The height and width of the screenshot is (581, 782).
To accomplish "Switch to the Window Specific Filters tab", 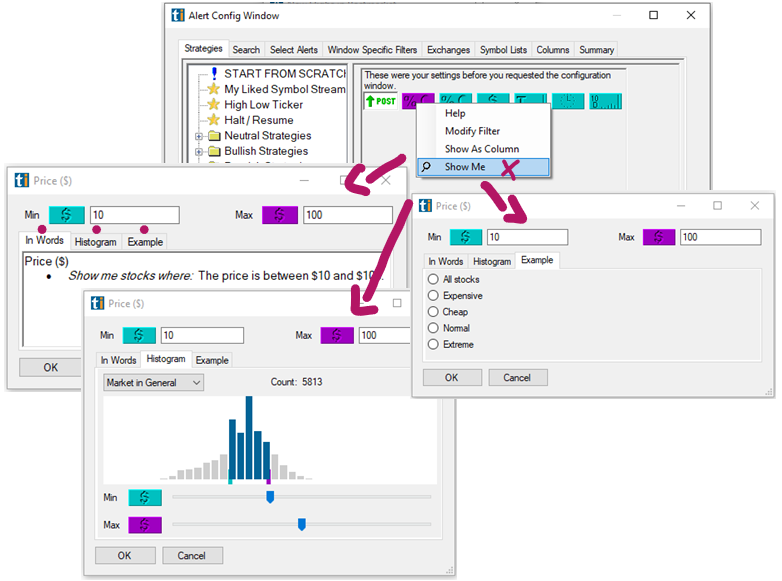I will (371, 50).
